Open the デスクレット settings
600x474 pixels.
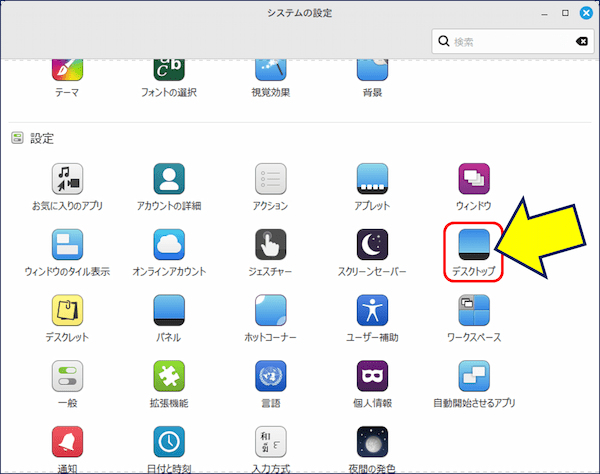tap(67, 312)
